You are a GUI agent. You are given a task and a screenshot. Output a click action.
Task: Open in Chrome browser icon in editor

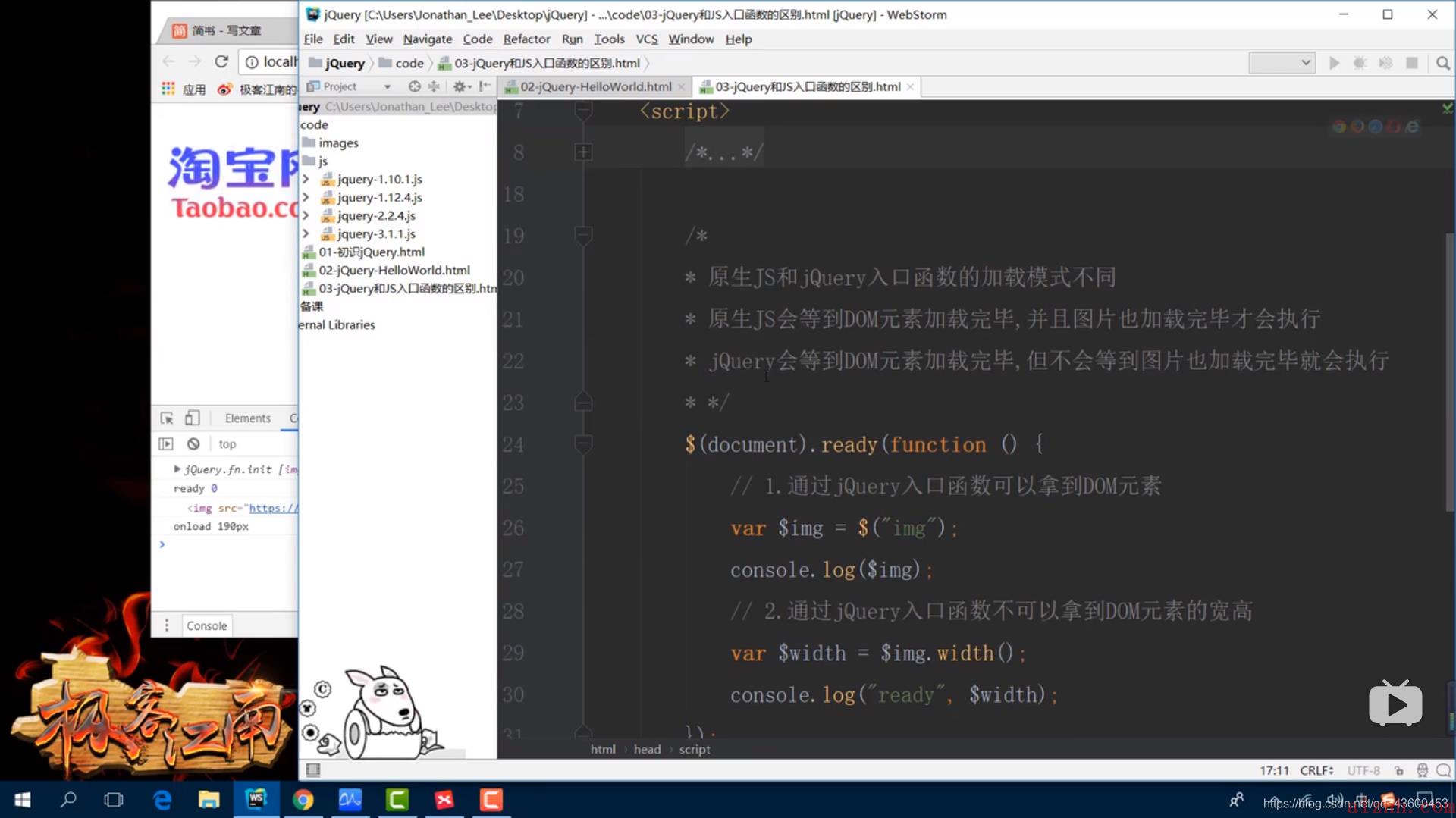(x=1339, y=127)
